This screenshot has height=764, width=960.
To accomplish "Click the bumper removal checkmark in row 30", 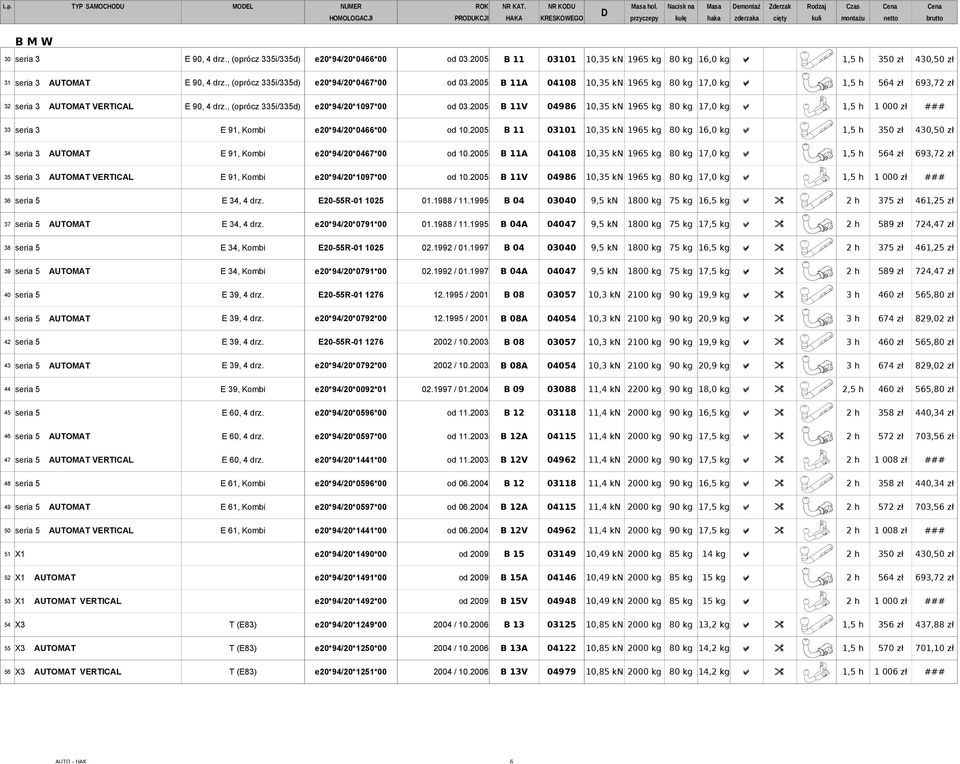I will [746, 60].
